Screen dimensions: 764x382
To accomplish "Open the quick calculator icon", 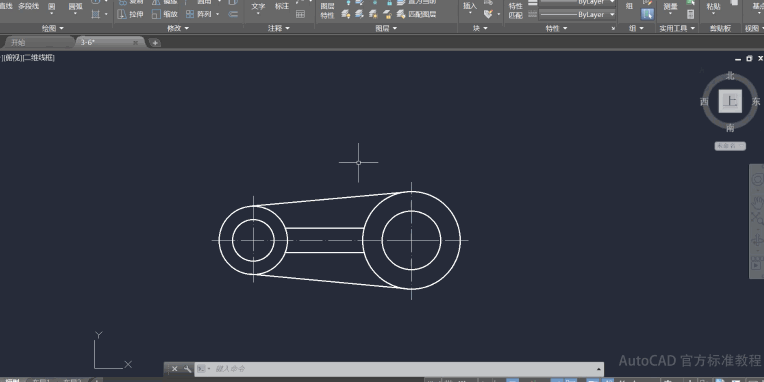I will tap(690, 15).
